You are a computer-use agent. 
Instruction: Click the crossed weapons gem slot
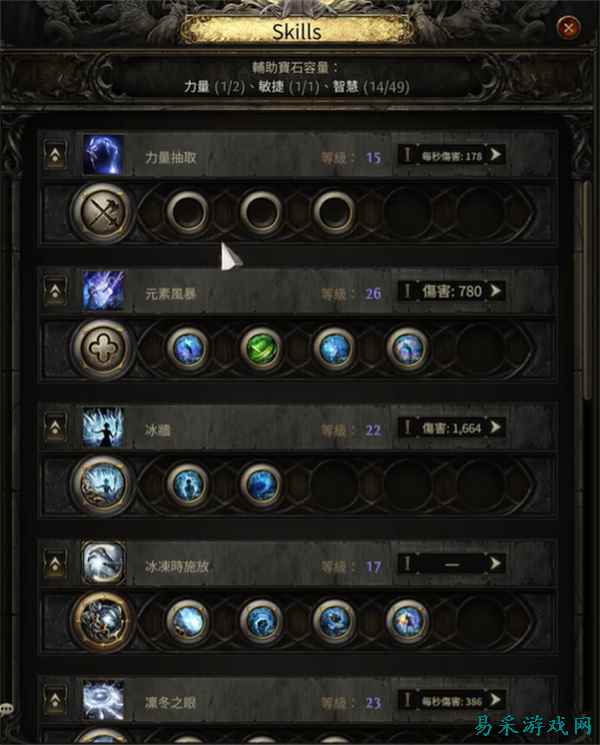coord(102,212)
